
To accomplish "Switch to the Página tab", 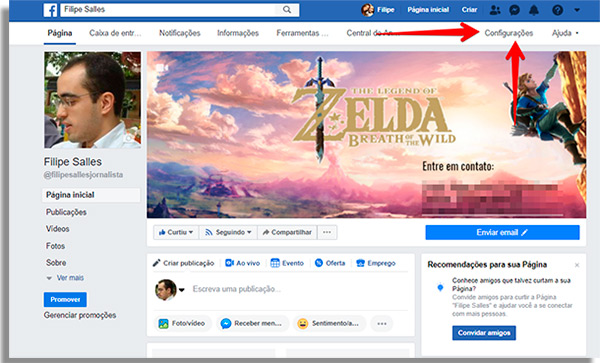I will [x=60, y=33].
